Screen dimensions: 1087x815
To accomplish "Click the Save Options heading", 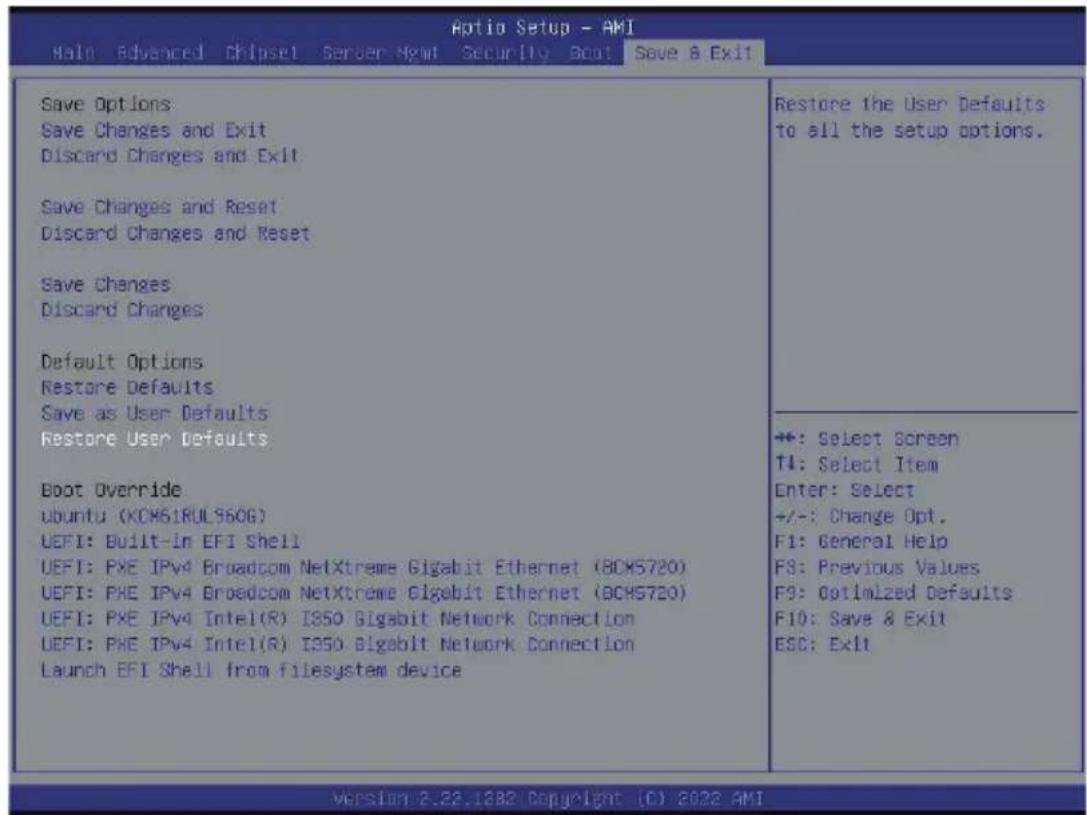I will point(105,105).
